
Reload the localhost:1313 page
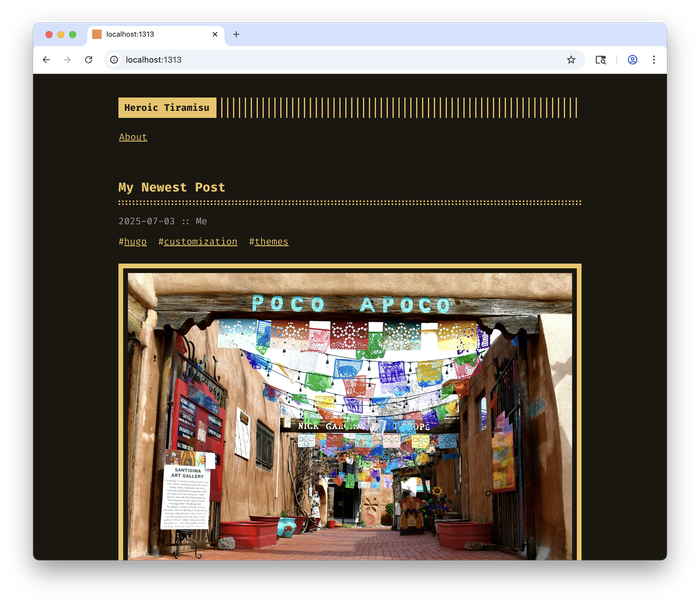coord(88,60)
